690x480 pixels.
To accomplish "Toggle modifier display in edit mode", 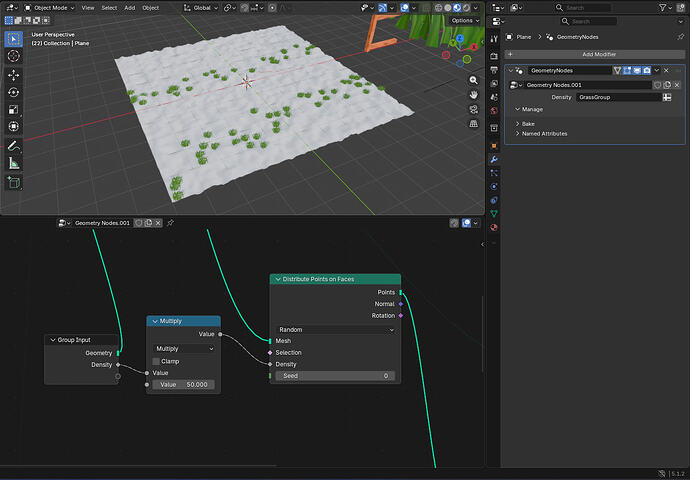I will [x=627, y=70].
